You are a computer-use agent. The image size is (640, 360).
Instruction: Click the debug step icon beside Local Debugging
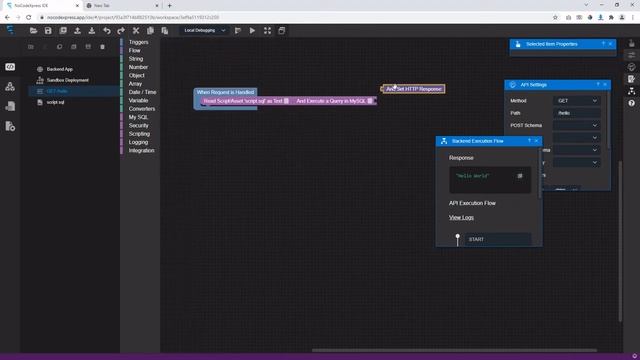238,31
